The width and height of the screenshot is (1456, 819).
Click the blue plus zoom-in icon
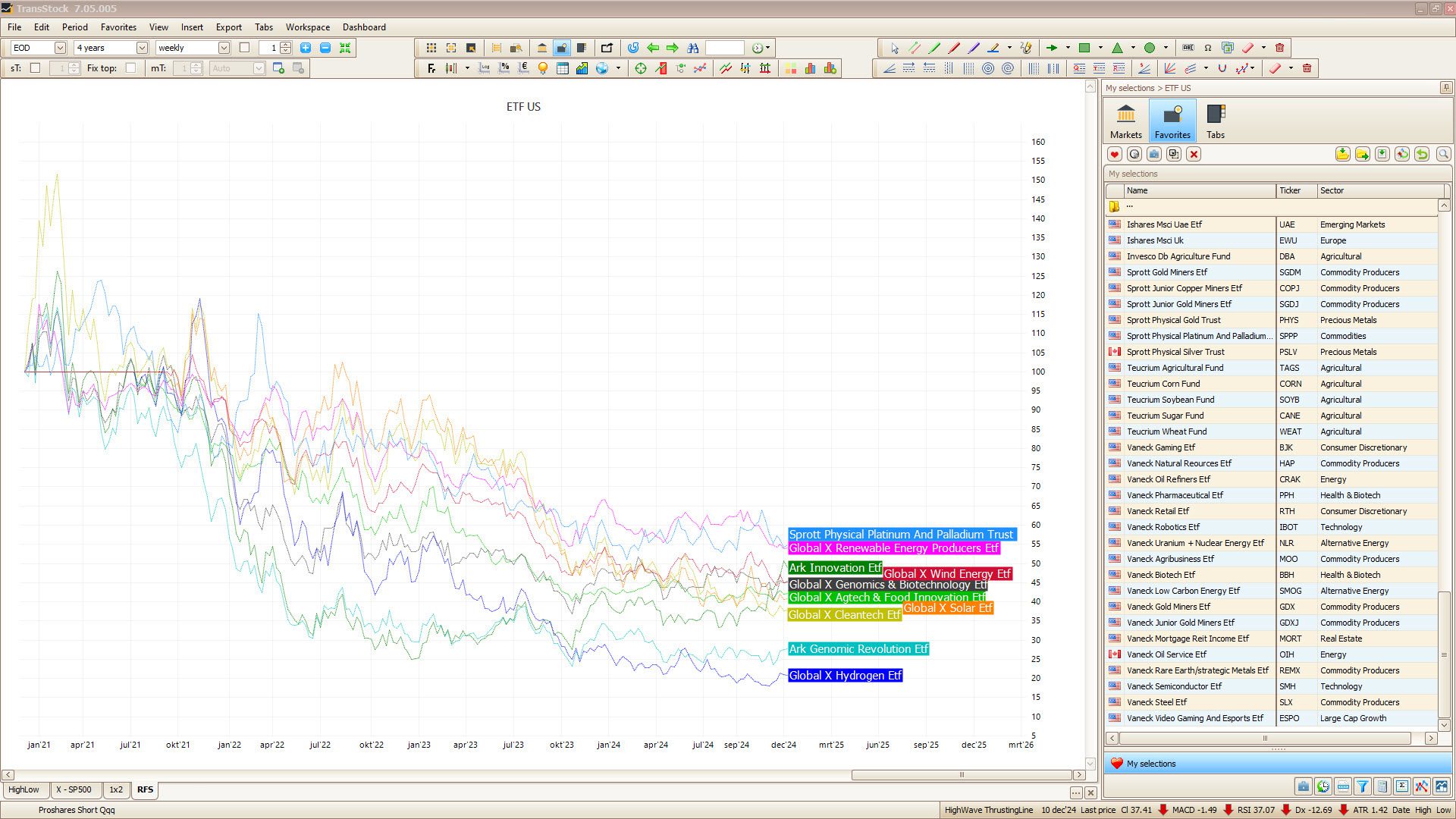click(306, 48)
